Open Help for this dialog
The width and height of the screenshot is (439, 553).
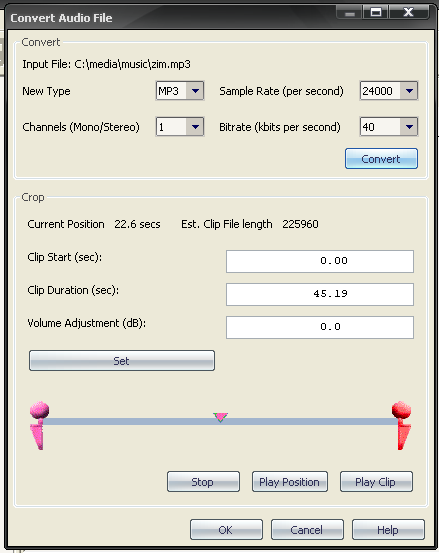click(388, 530)
